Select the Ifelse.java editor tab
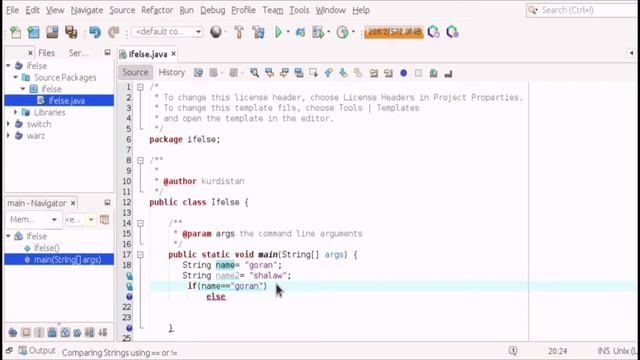This screenshot has height=360, width=640. [148, 54]
